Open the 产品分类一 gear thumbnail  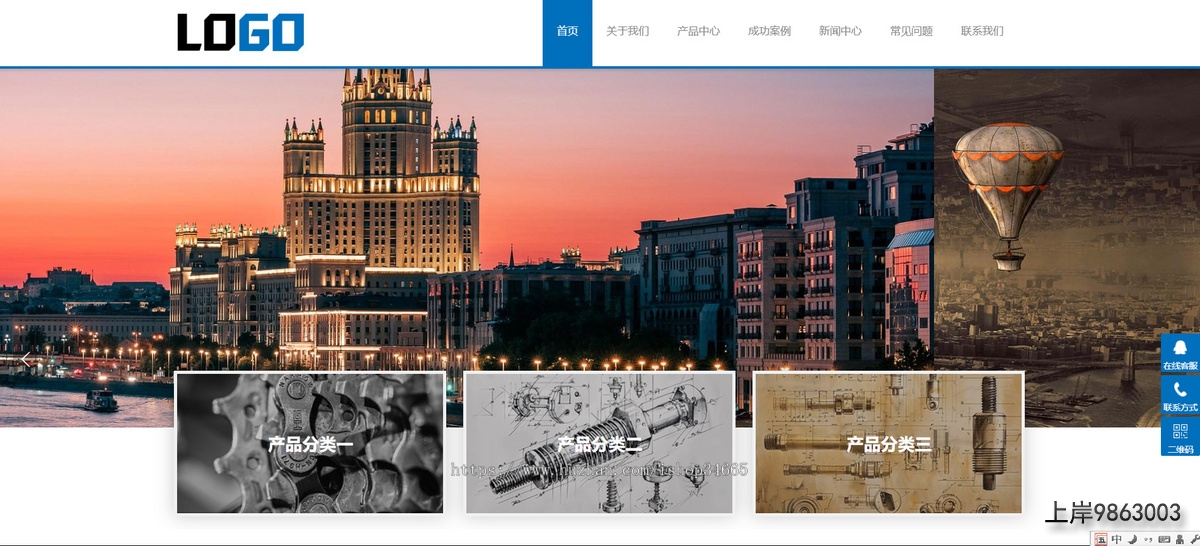coord(310,443)
